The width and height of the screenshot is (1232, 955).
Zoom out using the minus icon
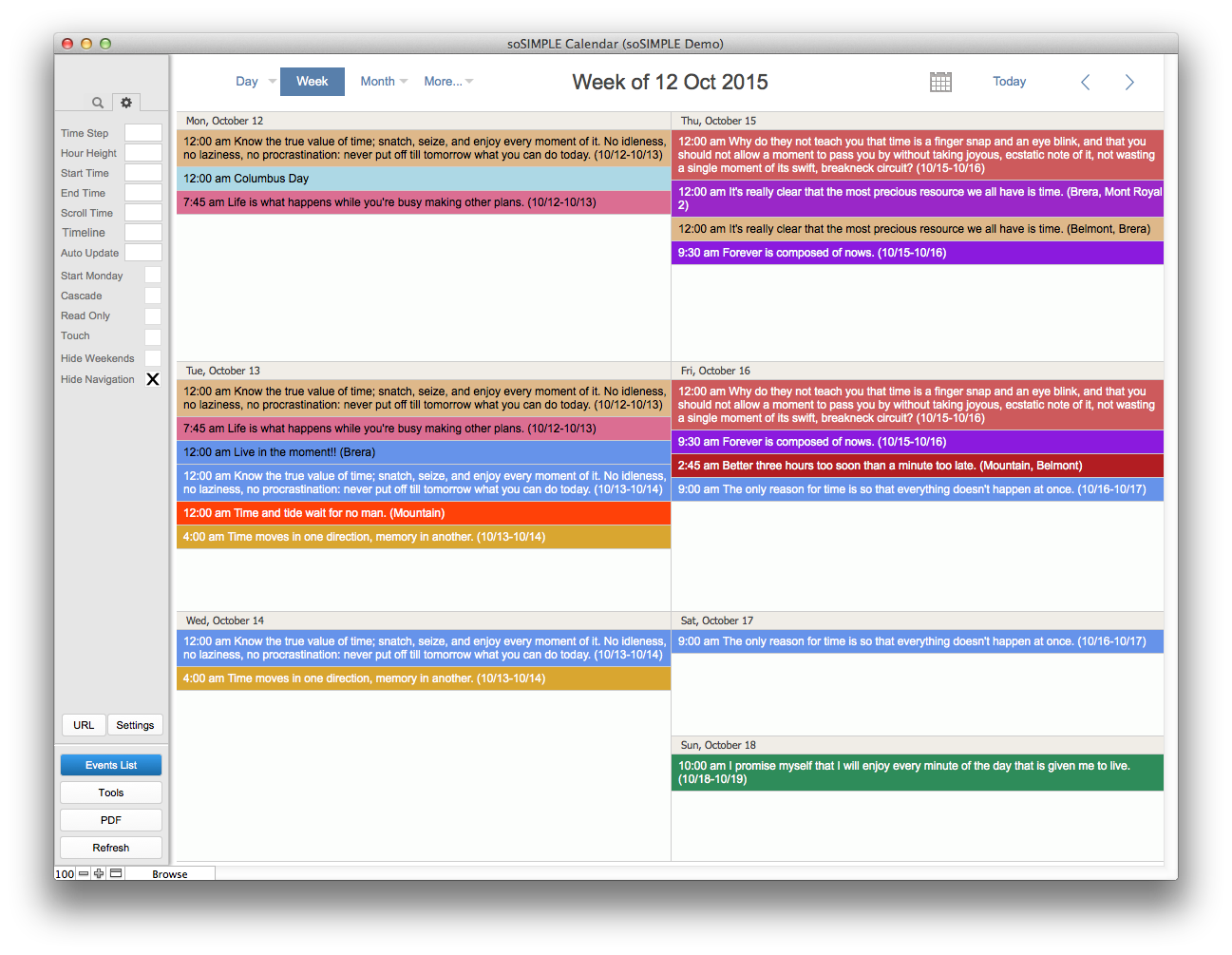[84, 873]
